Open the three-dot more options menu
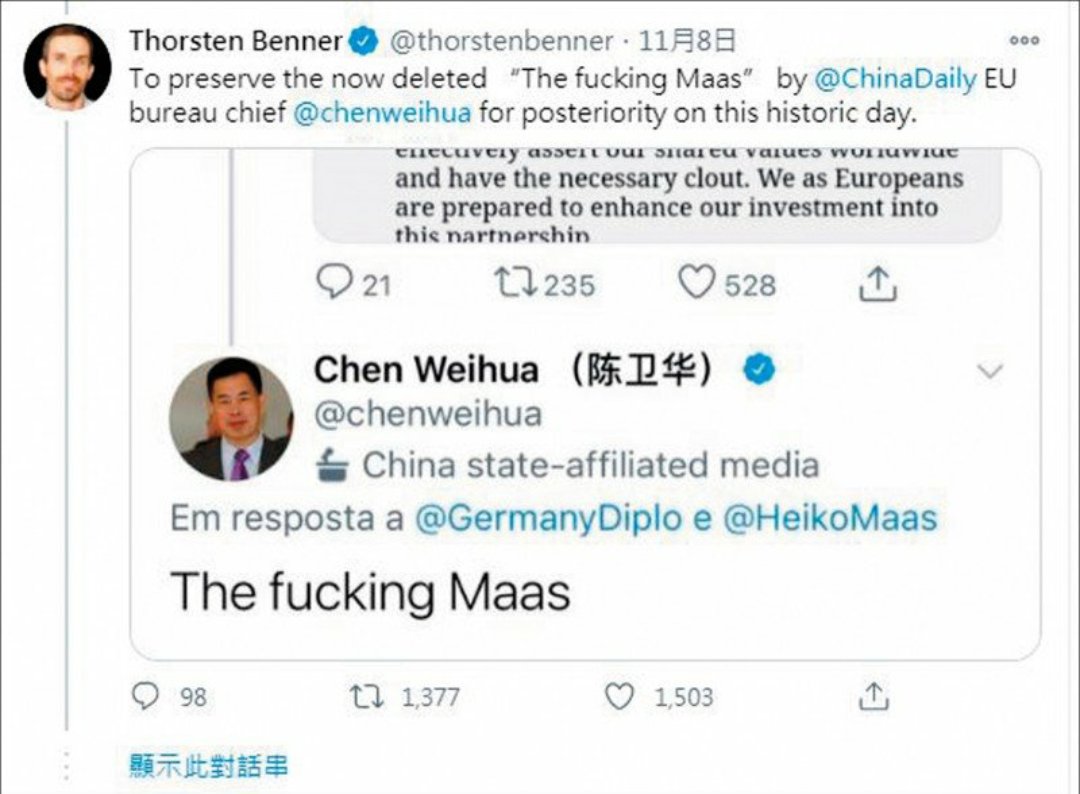Screen dimensions: 1080x794 [x=1024, y=41]
